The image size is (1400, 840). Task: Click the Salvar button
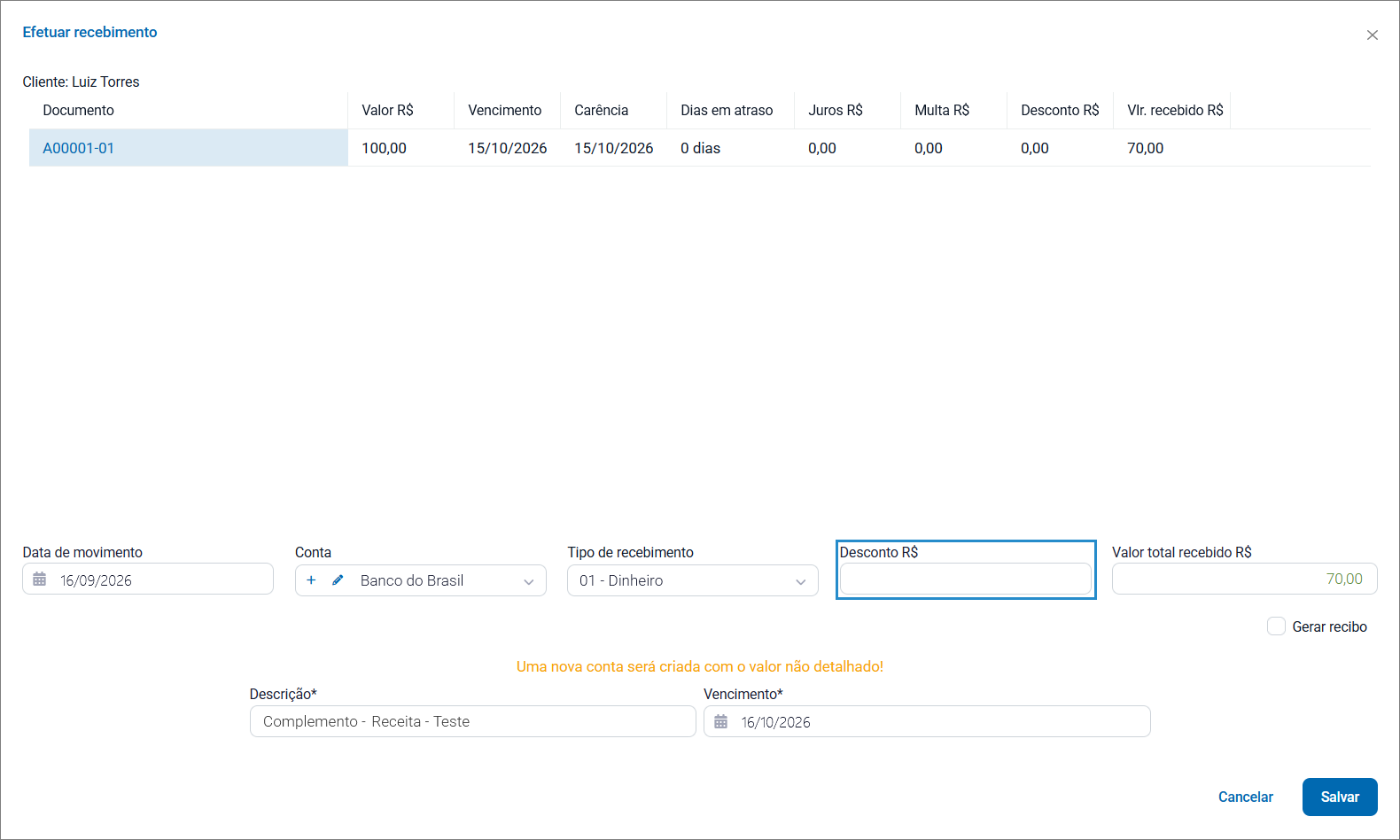pos(1340,797)
